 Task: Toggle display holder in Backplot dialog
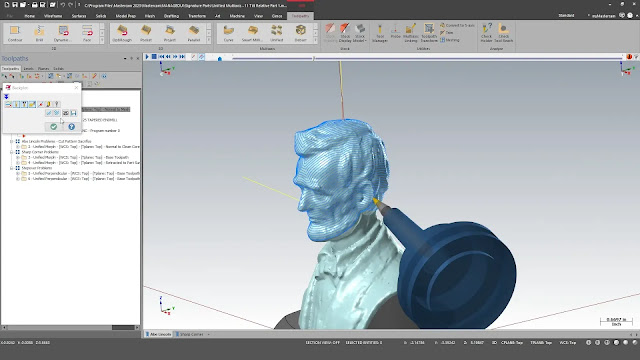[x=24, y=104]
